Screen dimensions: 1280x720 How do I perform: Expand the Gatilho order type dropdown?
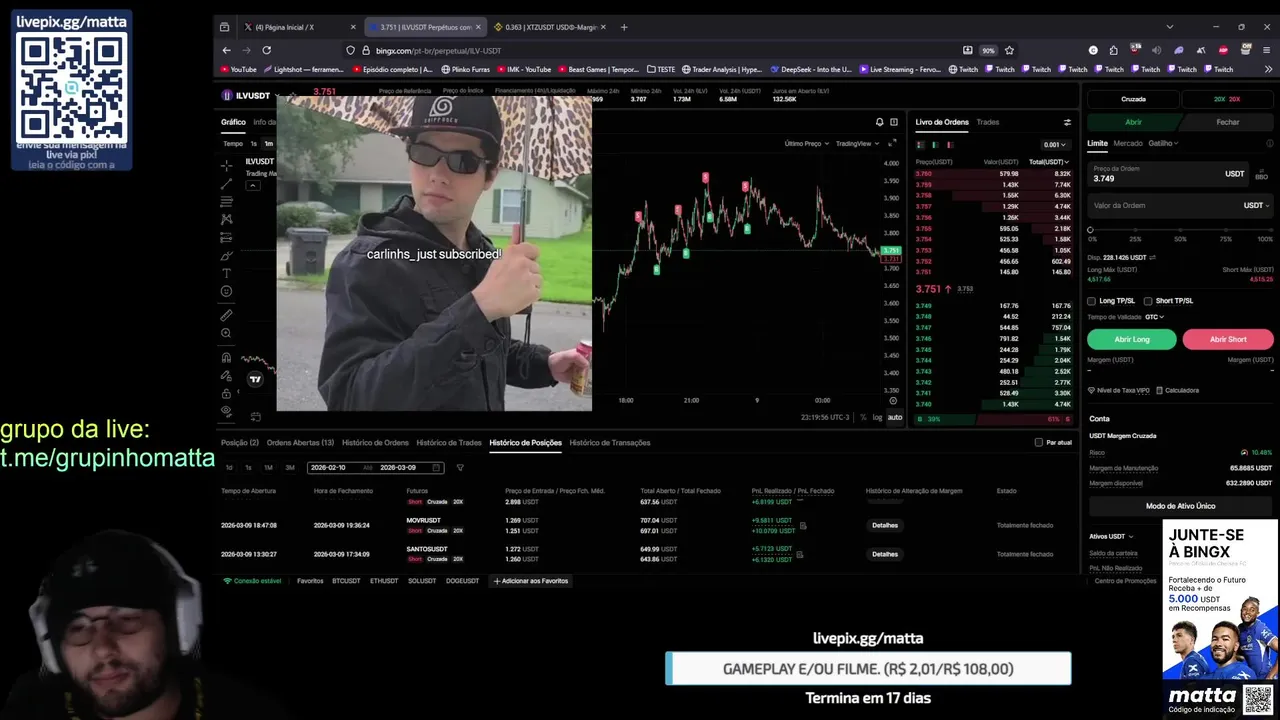tap(1163, 143)
